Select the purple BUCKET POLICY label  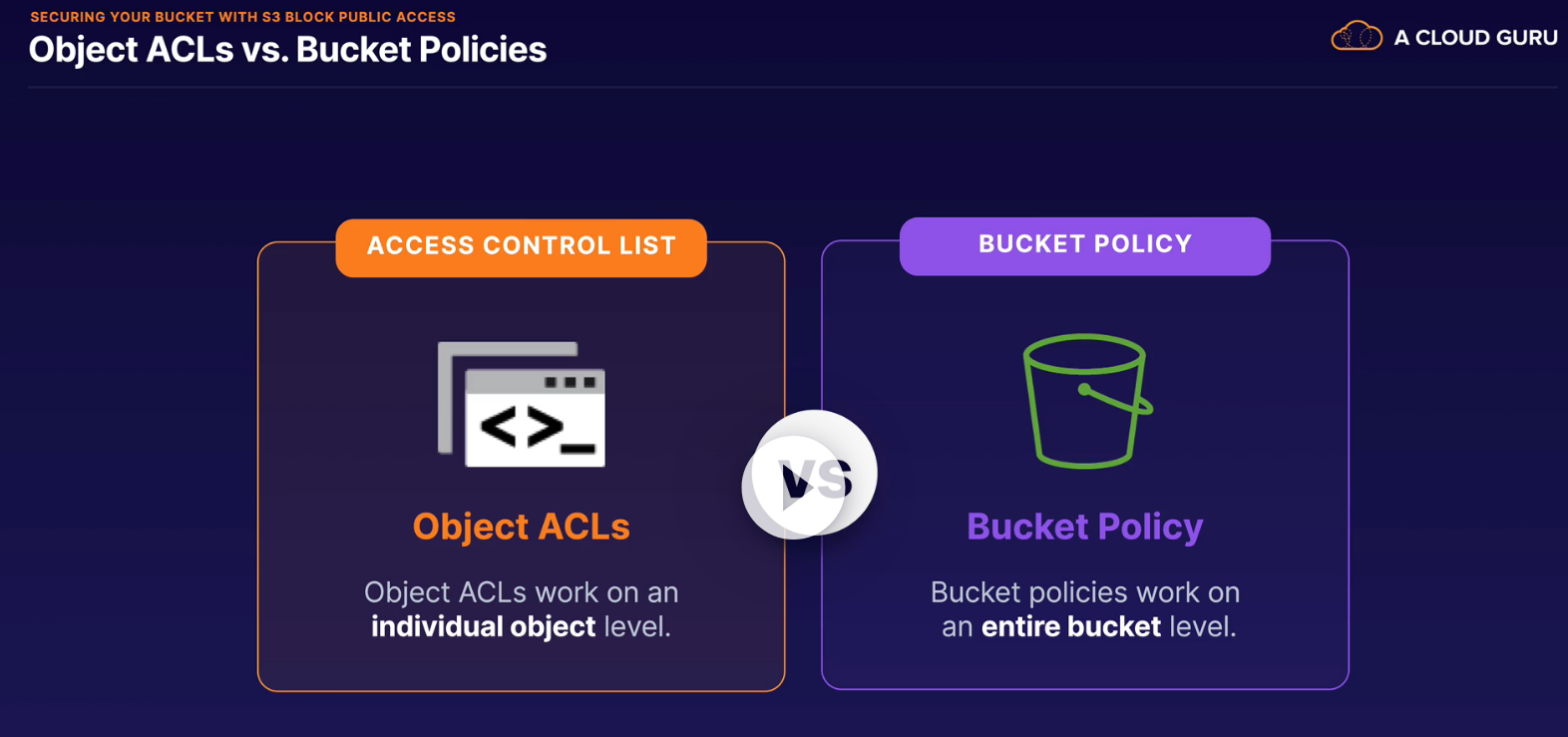1084,244
